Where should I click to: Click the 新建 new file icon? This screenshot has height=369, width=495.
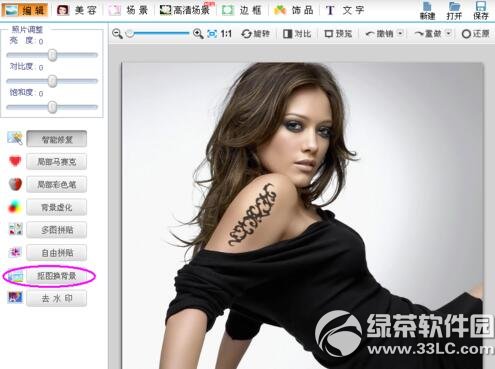(x=427, y=10)
